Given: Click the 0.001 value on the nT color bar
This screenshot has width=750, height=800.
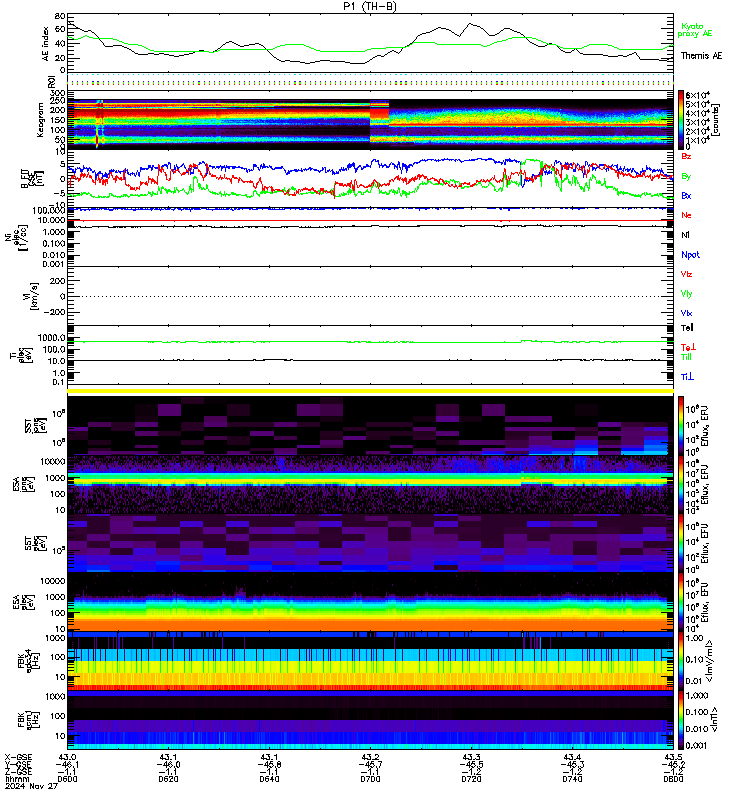Looking at the screenshot, I should click(x=696, y=745).
